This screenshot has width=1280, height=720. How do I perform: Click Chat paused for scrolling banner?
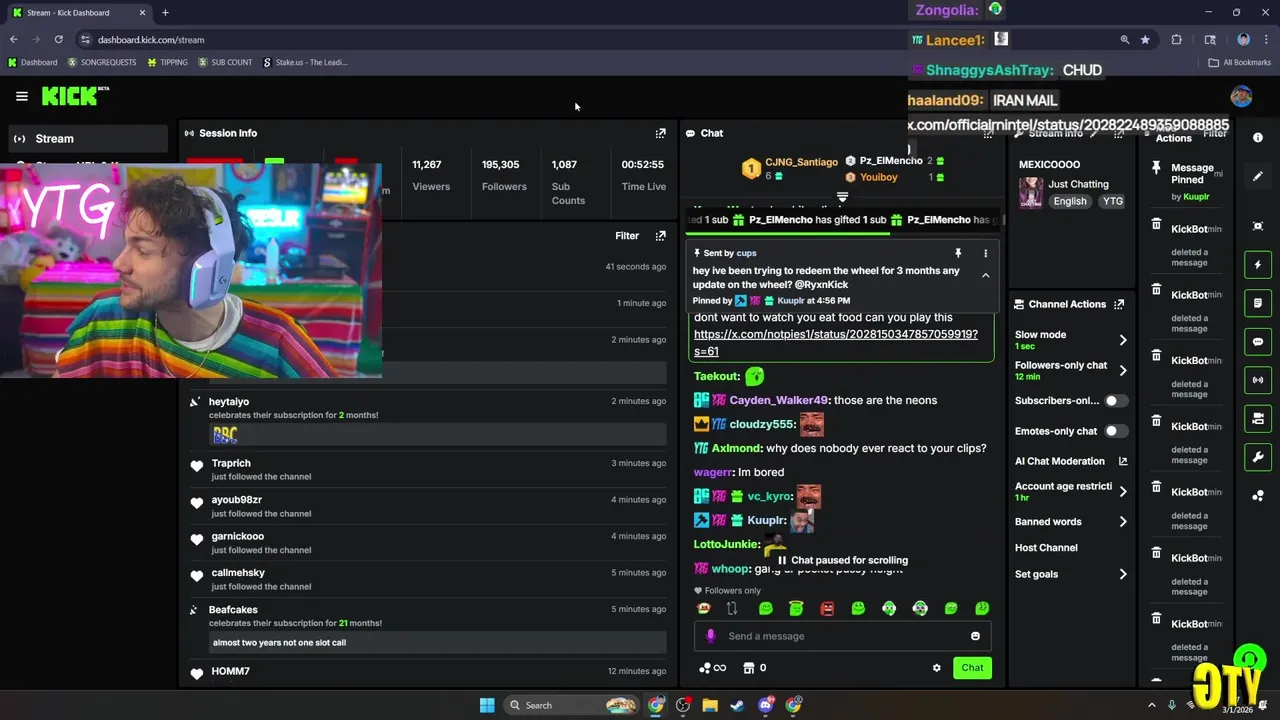pos(843,560)
